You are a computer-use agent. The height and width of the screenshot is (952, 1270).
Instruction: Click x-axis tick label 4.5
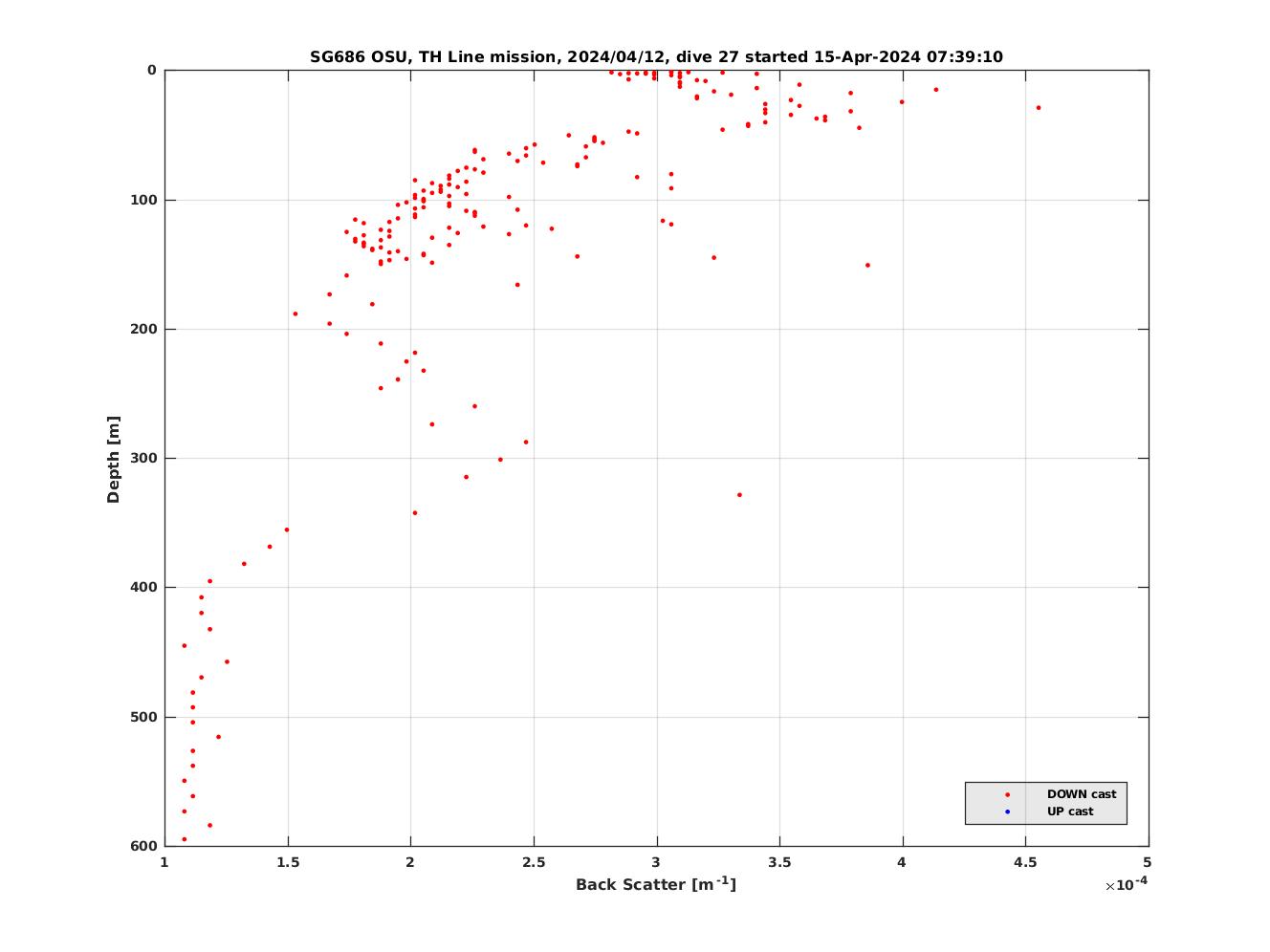click(1025, 863)
